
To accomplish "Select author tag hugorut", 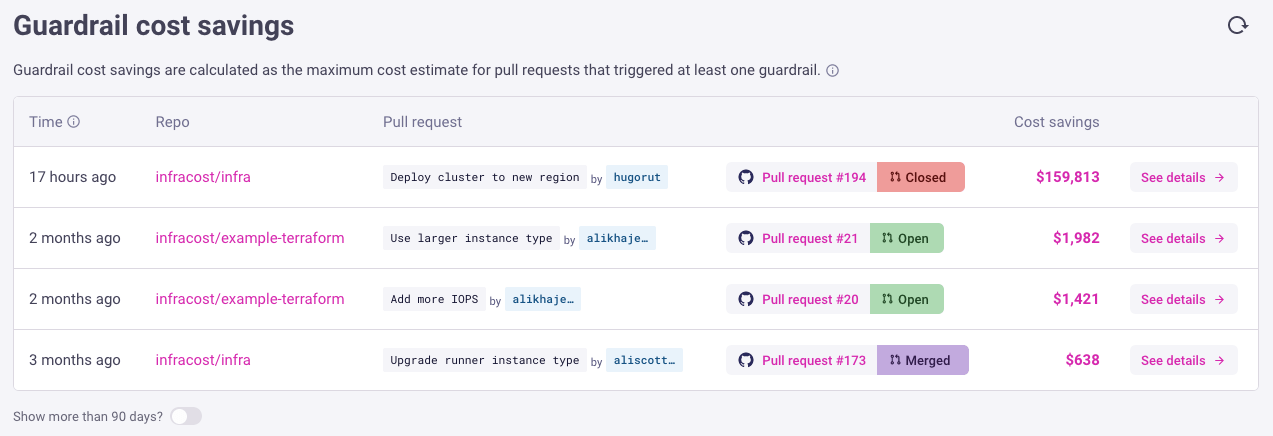I will point(636,177).
